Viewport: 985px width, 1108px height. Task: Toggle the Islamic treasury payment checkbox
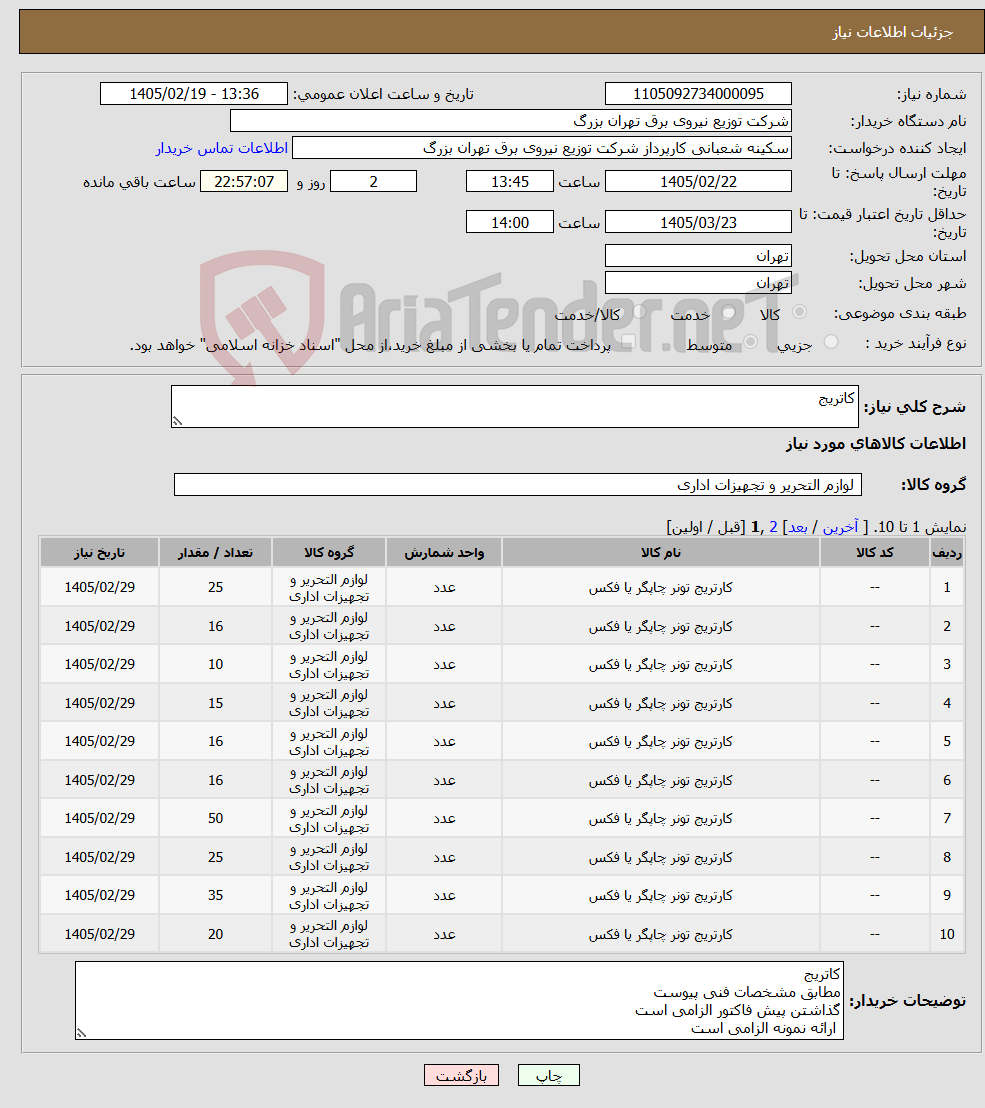[627, 342]
